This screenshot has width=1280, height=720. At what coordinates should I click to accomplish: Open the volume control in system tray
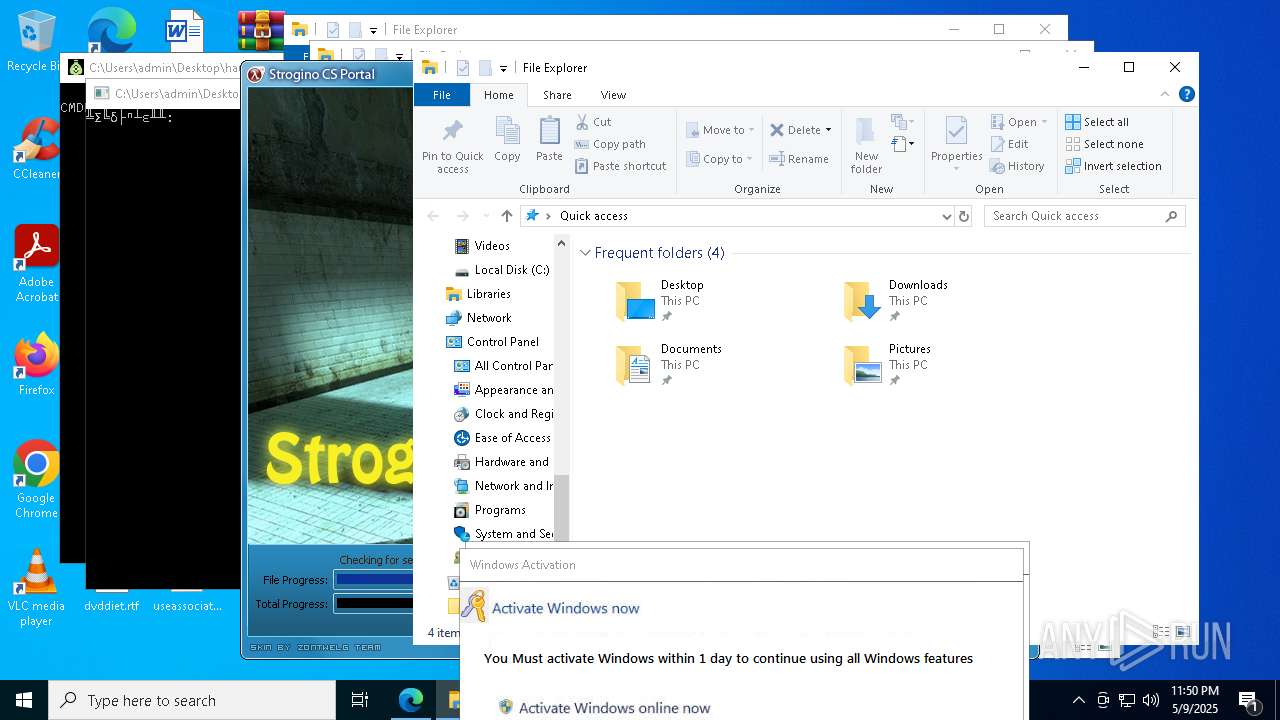click(x=1150, y=700)
